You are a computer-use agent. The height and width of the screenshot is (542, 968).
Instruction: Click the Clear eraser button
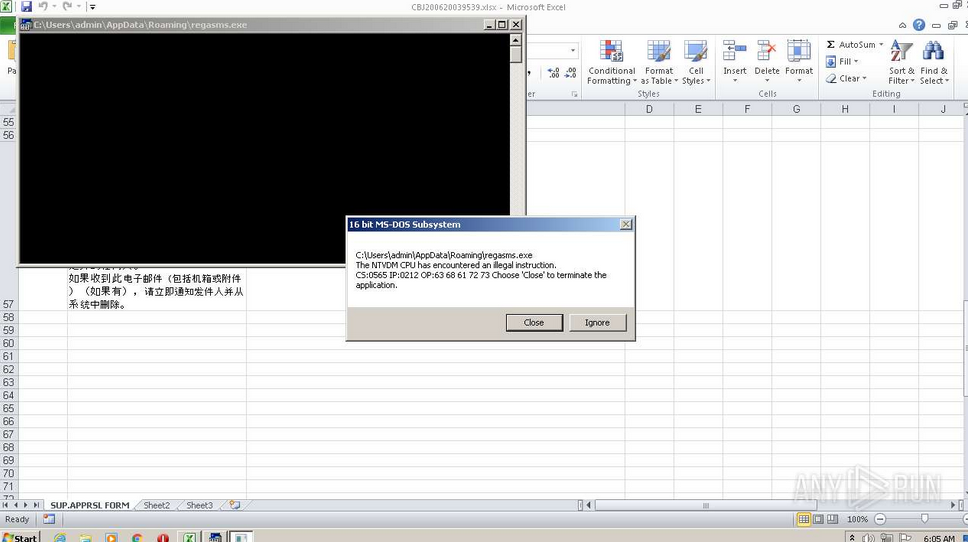pyautogui.click(x=843, y=78)
